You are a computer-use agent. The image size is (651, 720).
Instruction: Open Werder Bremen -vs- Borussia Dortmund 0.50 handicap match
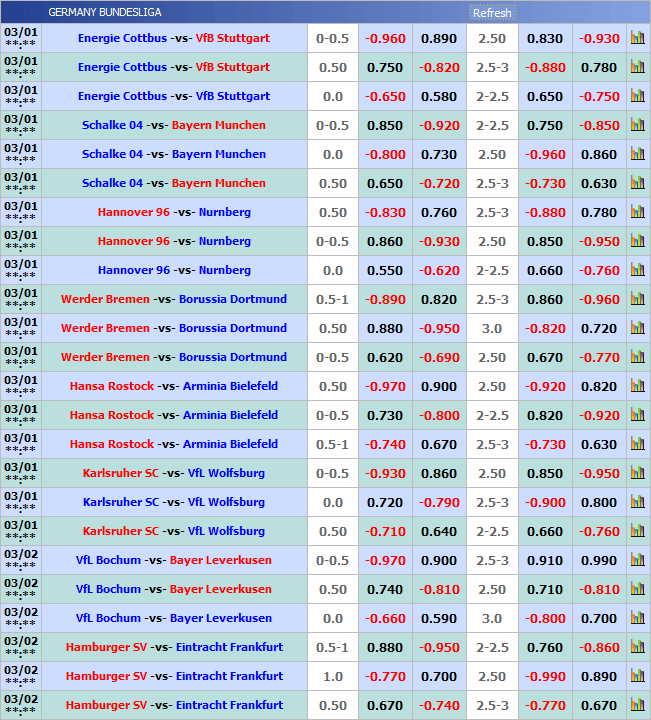pos(174,328)
